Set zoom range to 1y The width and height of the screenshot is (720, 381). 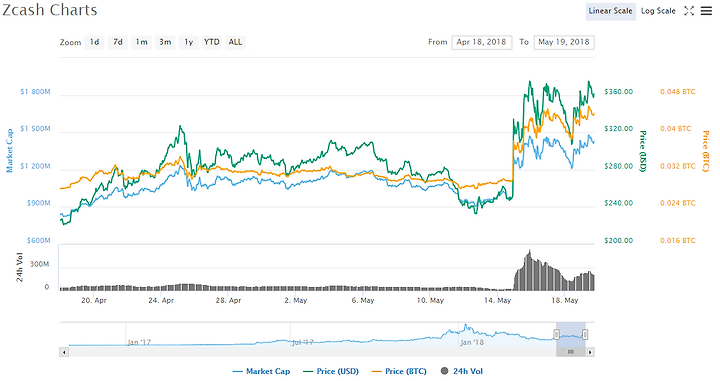pos(189,42)
